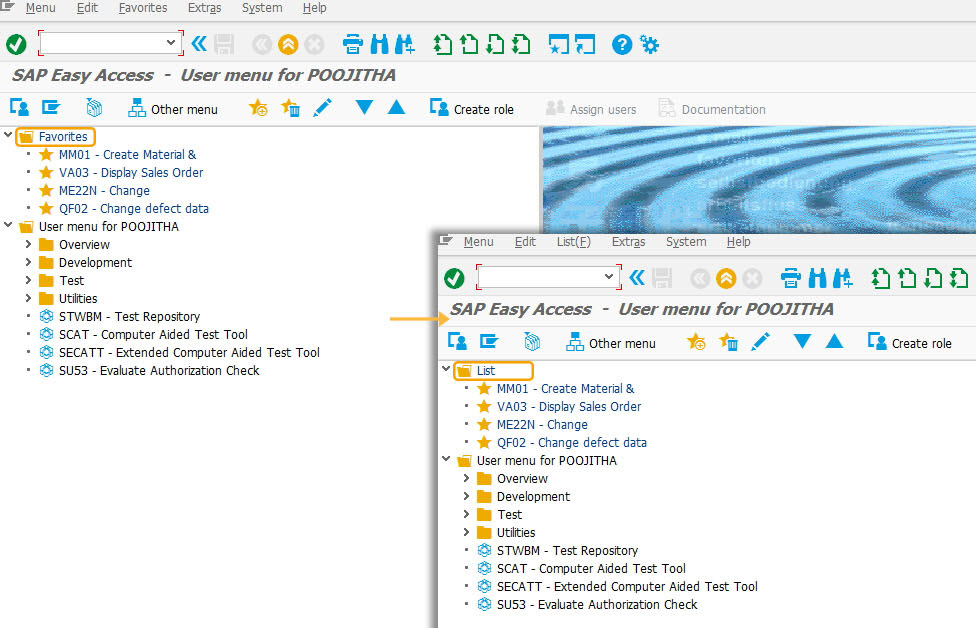Open a new session from back window toolbar
This screenshot has width=976, height=628.
(558, 44)
